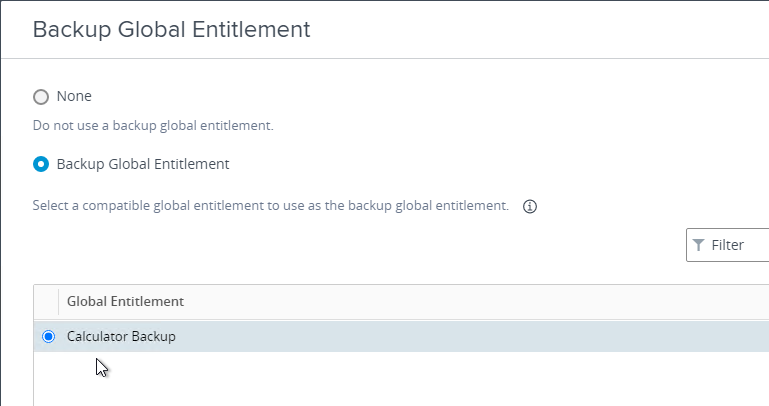Click the Backup Global Entitlement dialog title
This screenshot has width=769, height=406.
point(171,29)
